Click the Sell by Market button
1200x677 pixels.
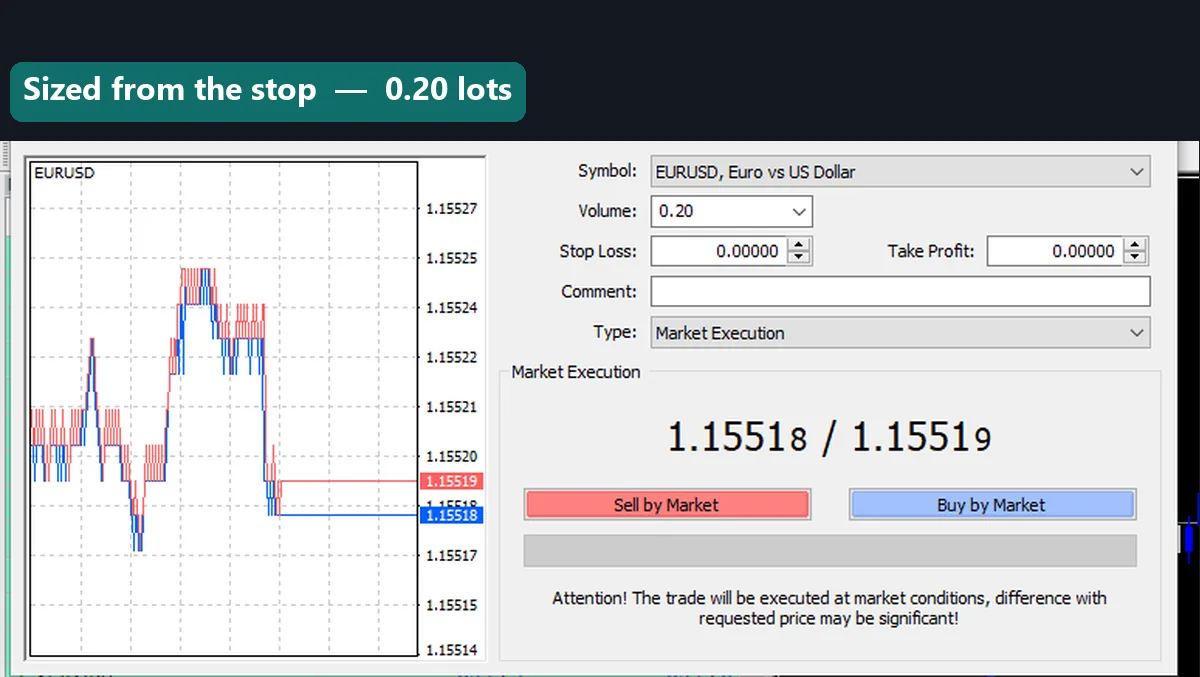point(666,505)
